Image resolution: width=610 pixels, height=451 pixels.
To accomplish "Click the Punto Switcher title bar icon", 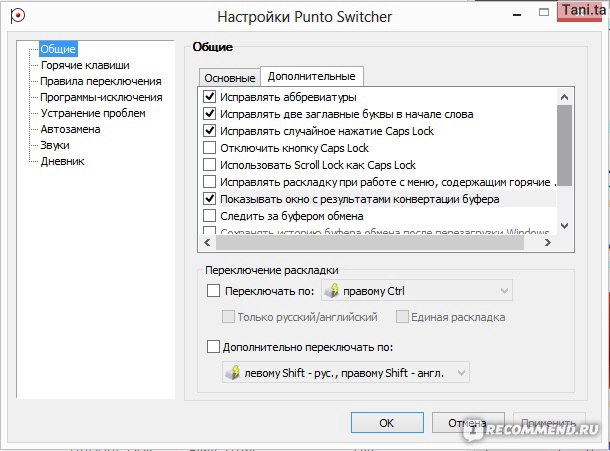I will click(x=17, y=16).
